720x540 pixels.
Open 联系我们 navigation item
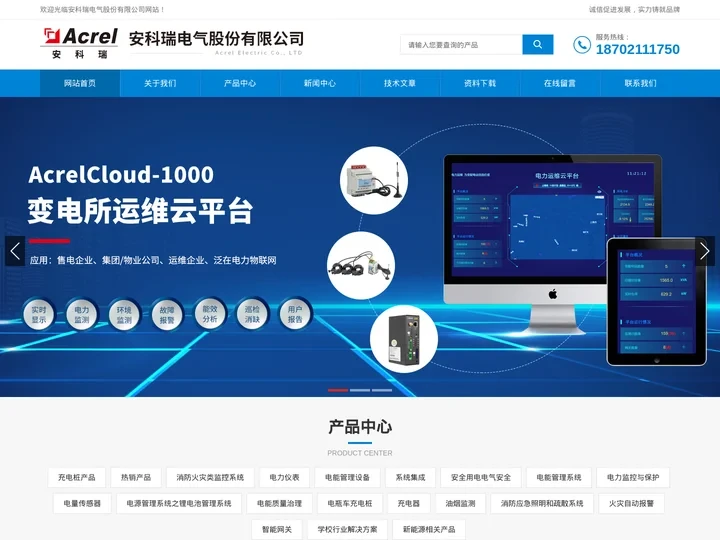(x=640, y=84)
